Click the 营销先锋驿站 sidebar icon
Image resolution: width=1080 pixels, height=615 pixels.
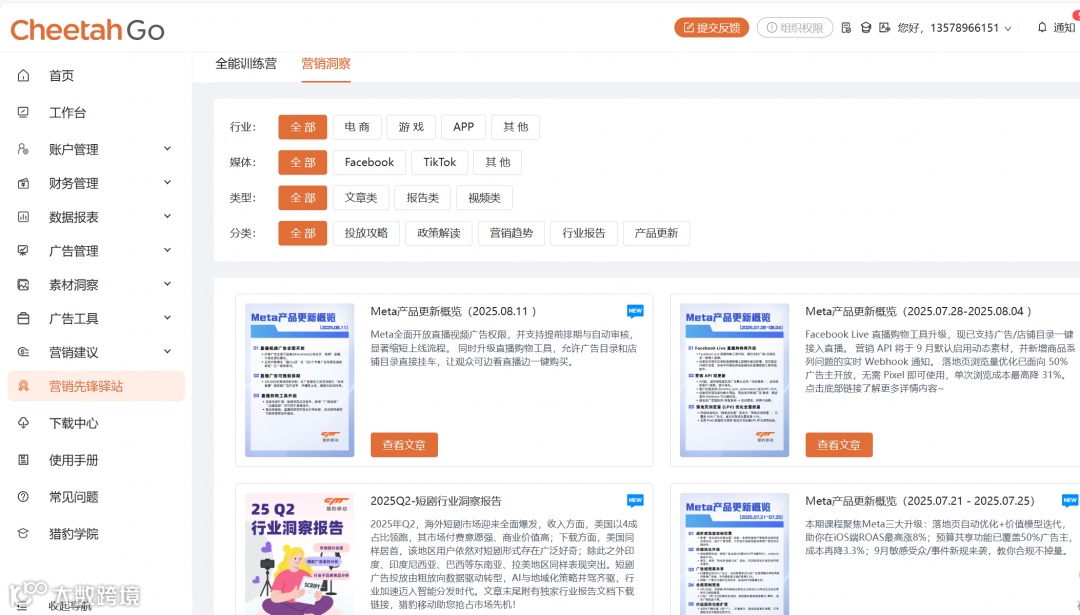point(23,386)
